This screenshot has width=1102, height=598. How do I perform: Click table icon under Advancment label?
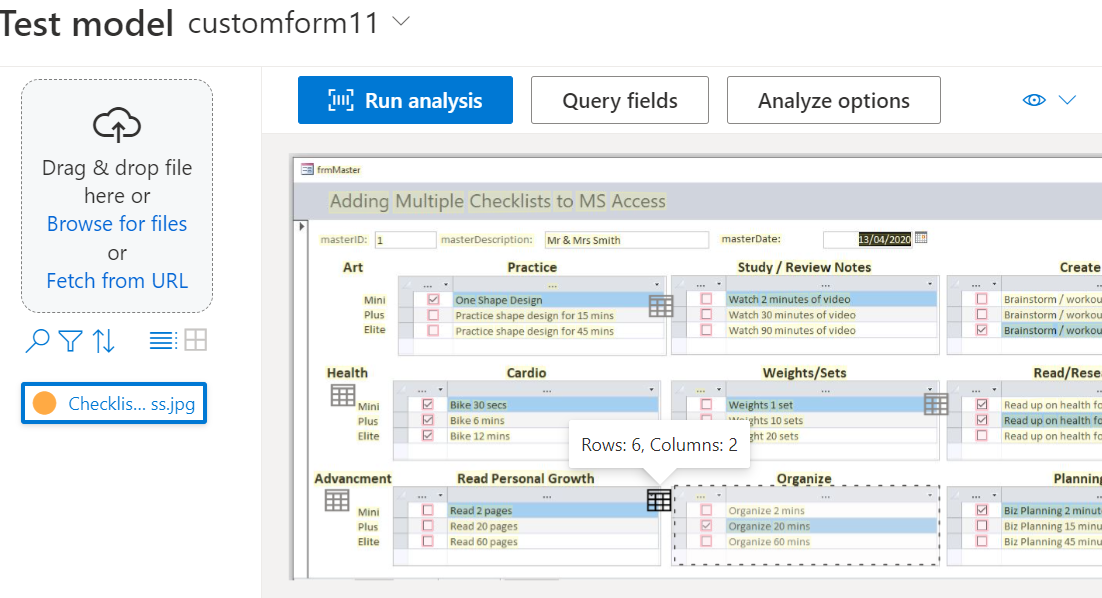pos(337,500)
